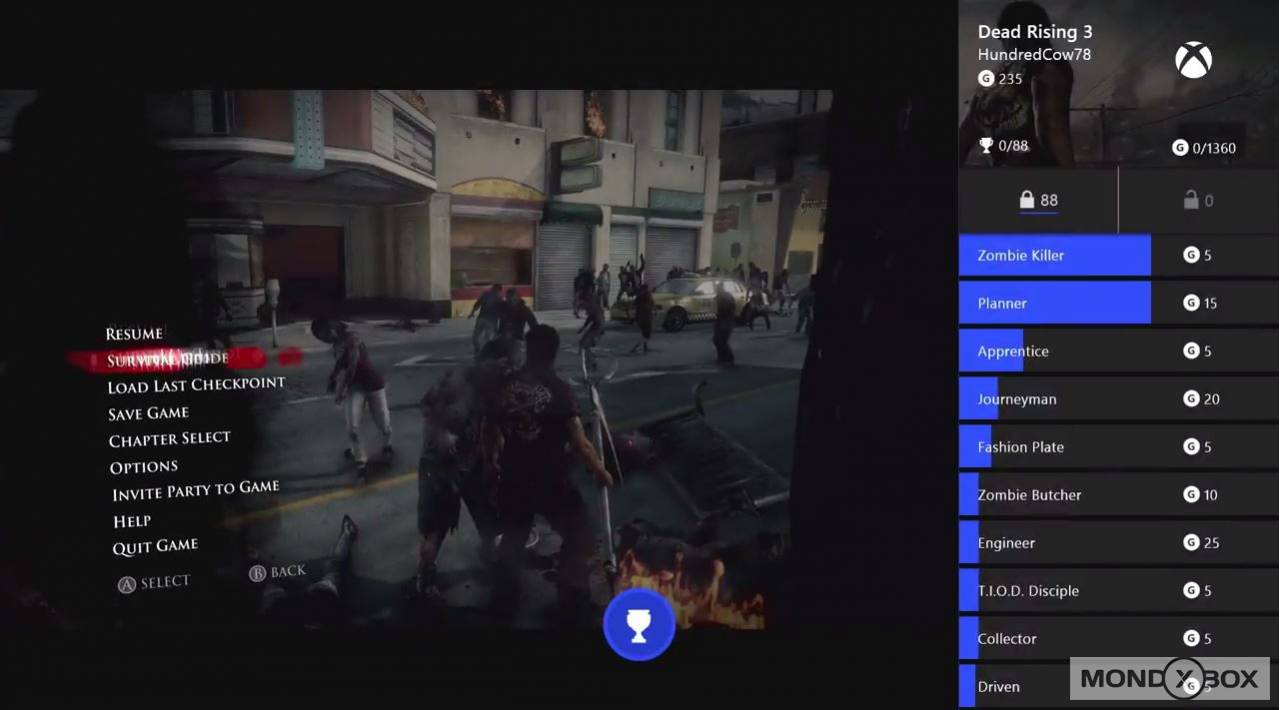Image resolution: width=1280 pixels, height=710 pixels.
Task: Click the Engineer Gamerscore G icon
Action: click(1191, 543)
